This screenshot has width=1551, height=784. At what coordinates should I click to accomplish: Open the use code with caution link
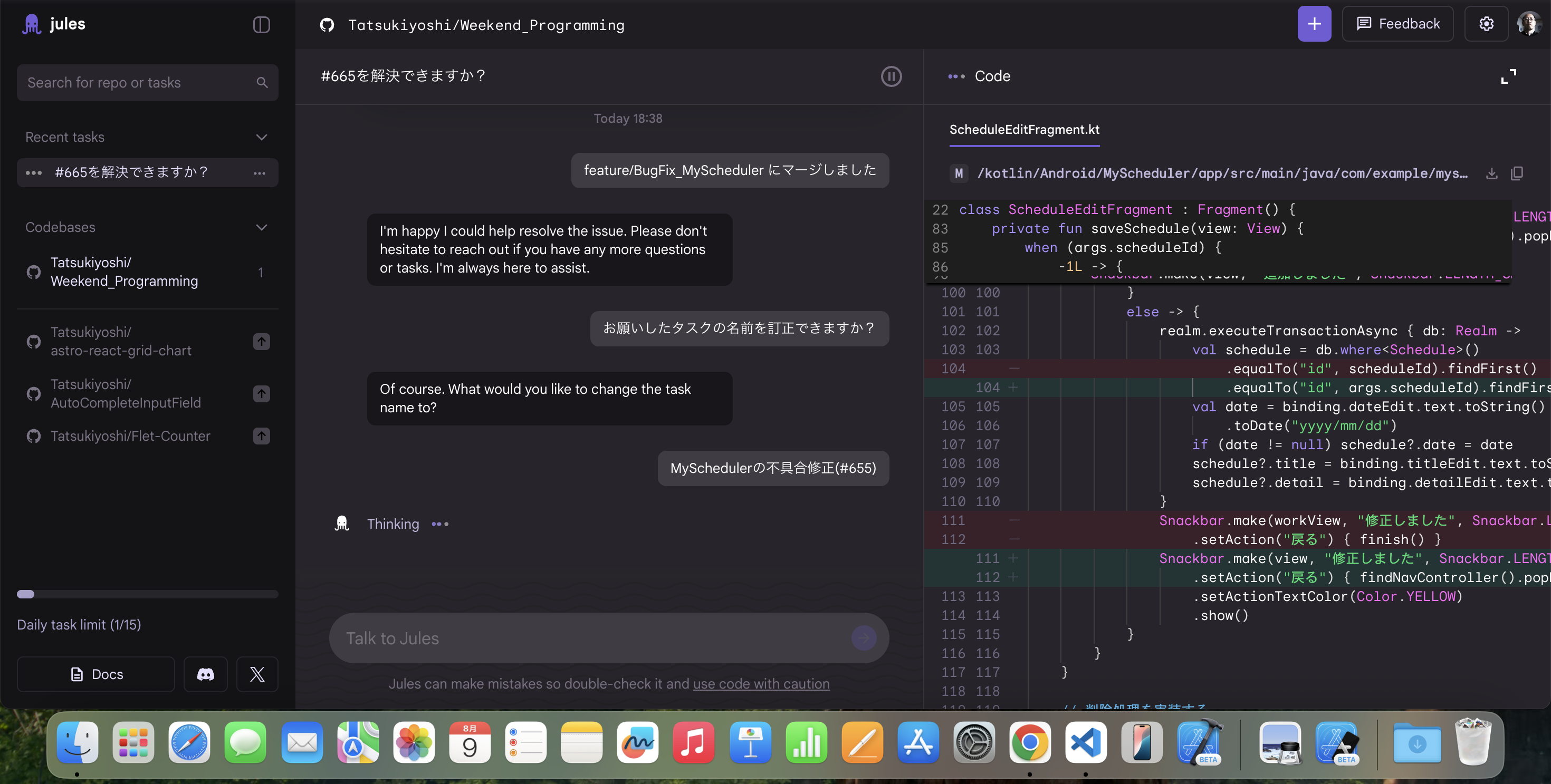pyautogui.click(x=761, y=684)
